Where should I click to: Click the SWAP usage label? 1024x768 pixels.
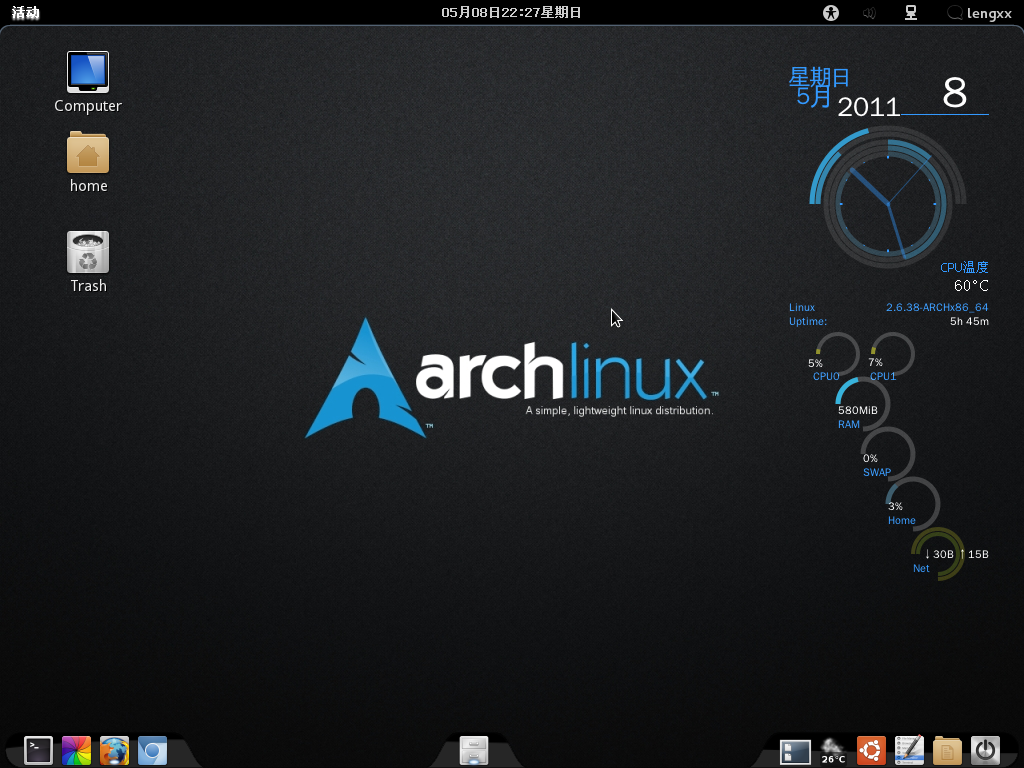coord(876,472)
